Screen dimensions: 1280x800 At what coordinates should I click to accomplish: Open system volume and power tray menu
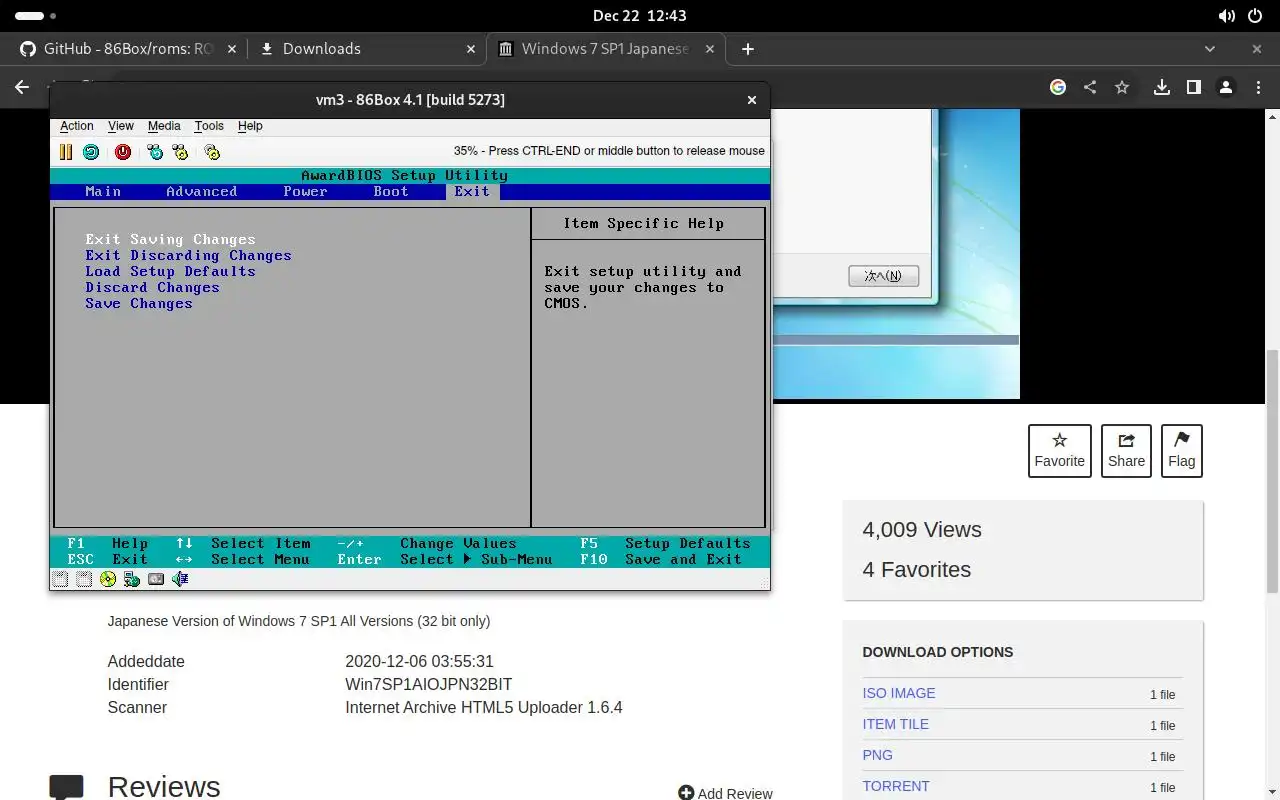click(x=1240, y=16)
